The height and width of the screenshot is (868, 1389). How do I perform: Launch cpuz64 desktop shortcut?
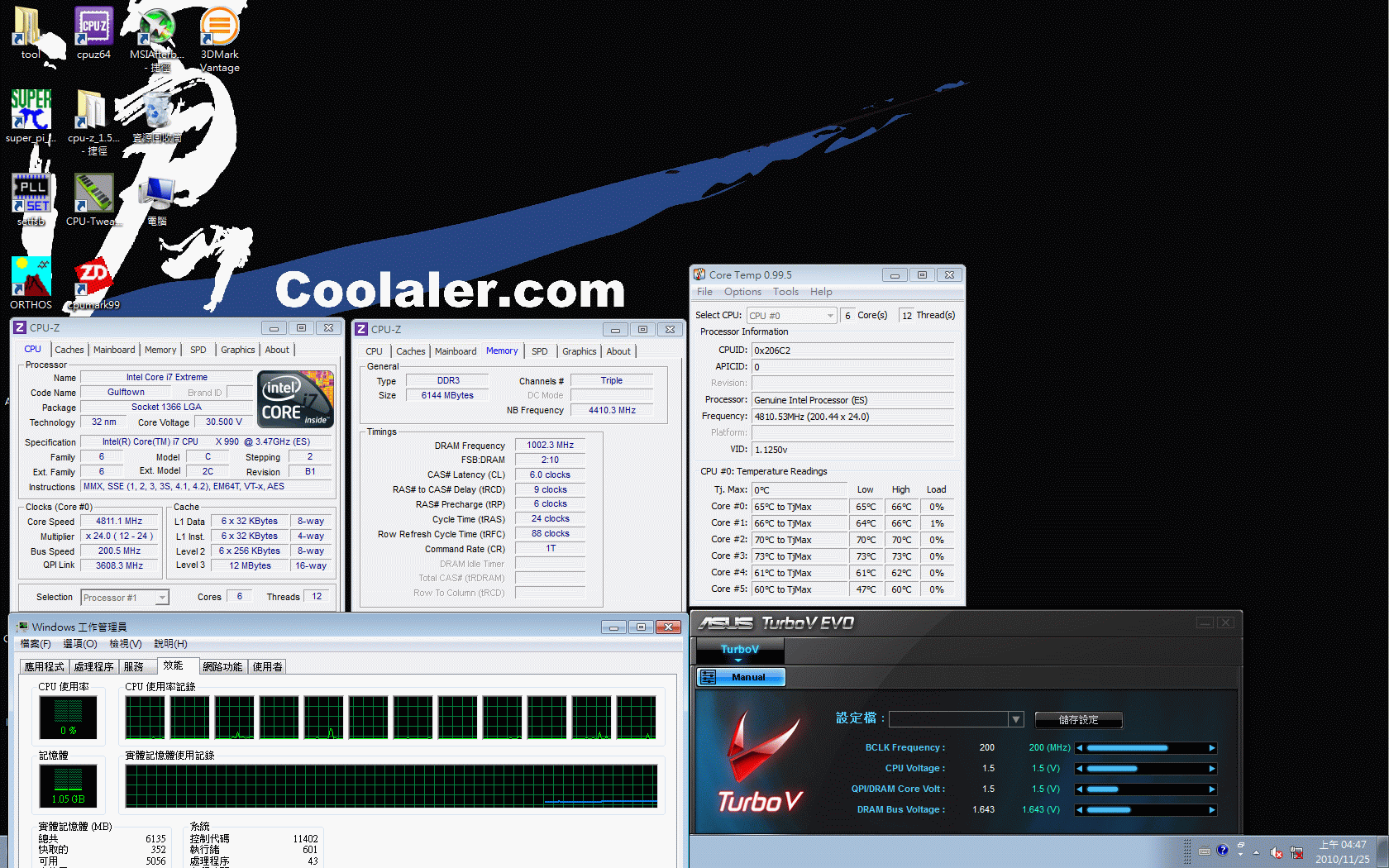[93, 33]
